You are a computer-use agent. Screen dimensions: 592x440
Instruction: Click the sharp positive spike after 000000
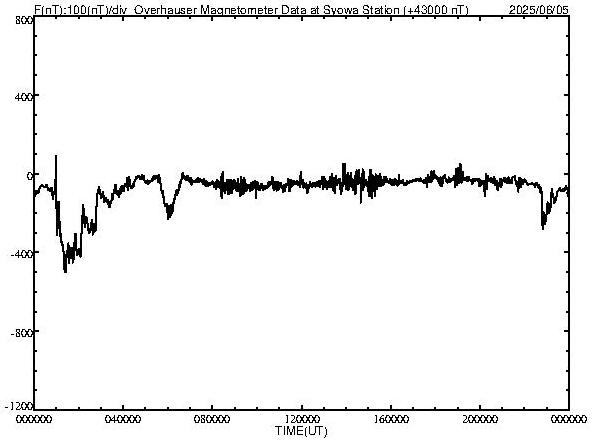coord(56,157)
